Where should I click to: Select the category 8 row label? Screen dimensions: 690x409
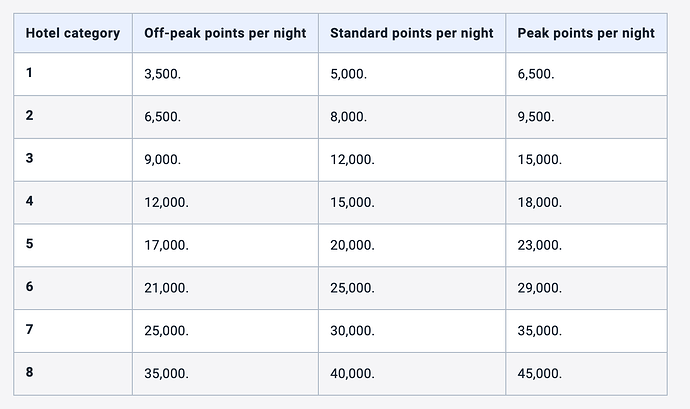click(29, 372)
